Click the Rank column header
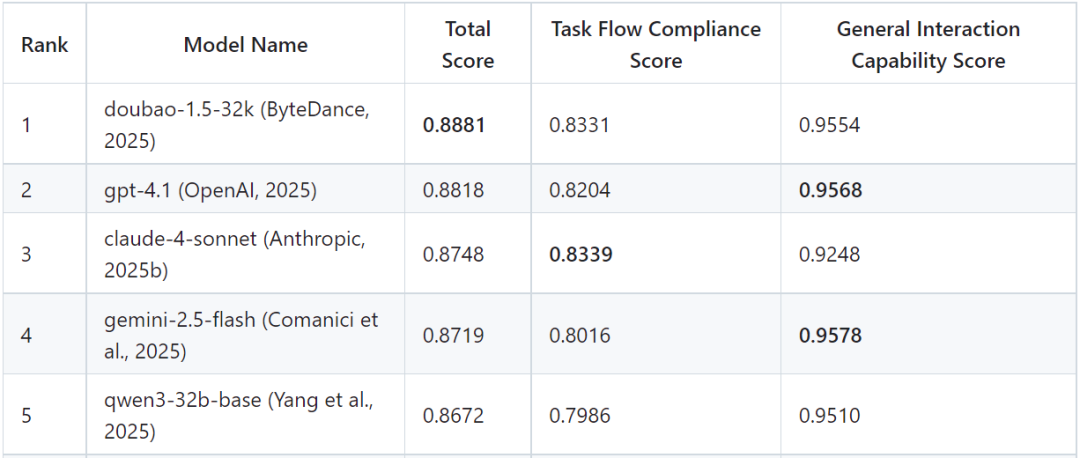Image resolution: width=1080 pixels, height=458 pixels. coord(45,45)
